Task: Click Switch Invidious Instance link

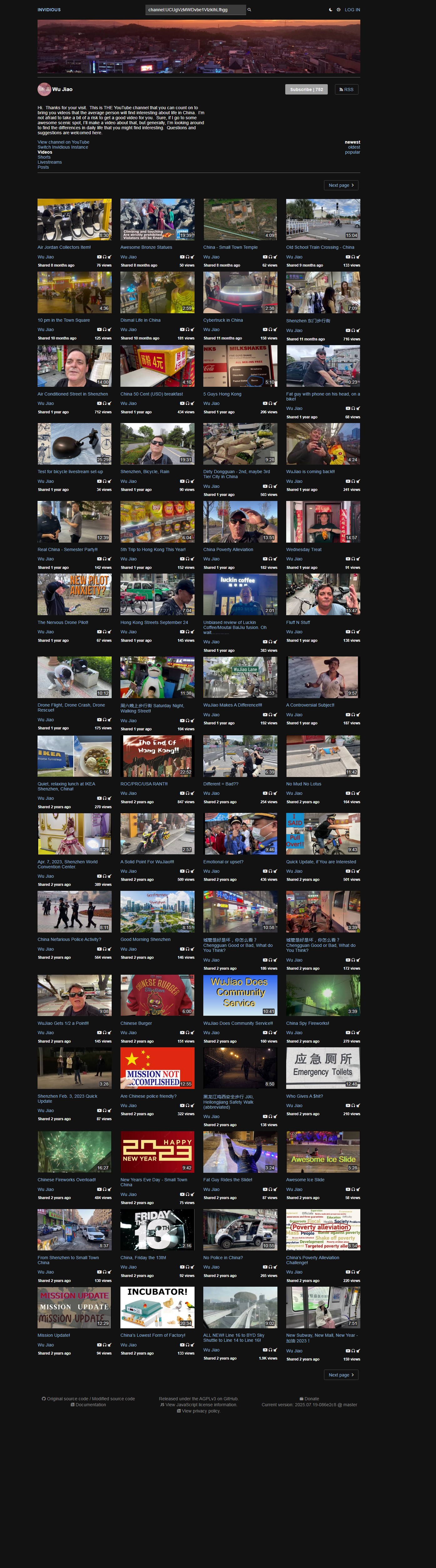Action: click(63, 147)
